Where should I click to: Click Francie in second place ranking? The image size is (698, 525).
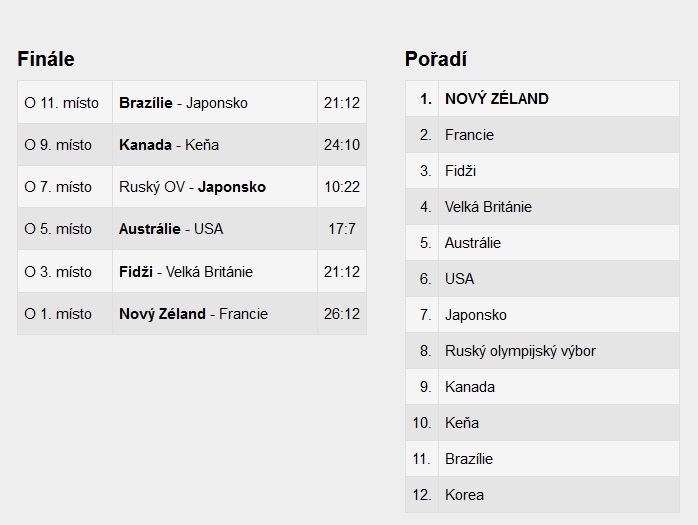[x=470, y=135]
